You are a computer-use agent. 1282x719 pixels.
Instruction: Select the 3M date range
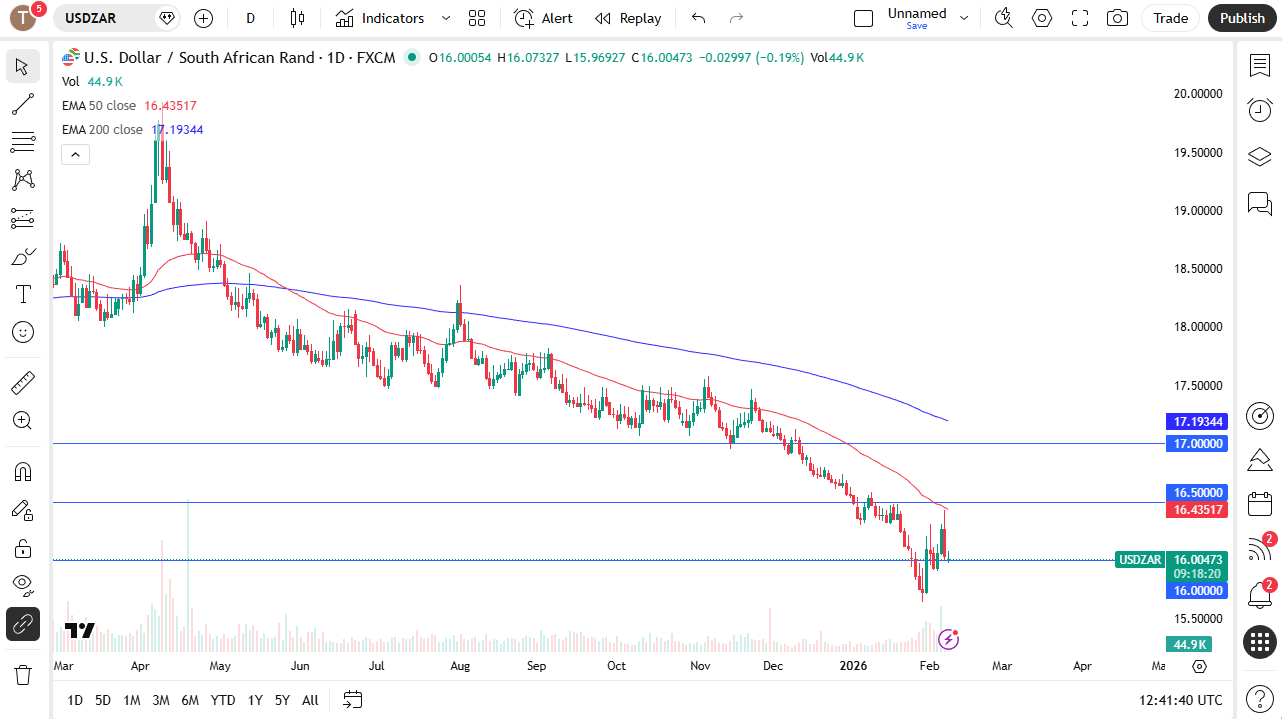pyautogui.click(x=161, y=700)
